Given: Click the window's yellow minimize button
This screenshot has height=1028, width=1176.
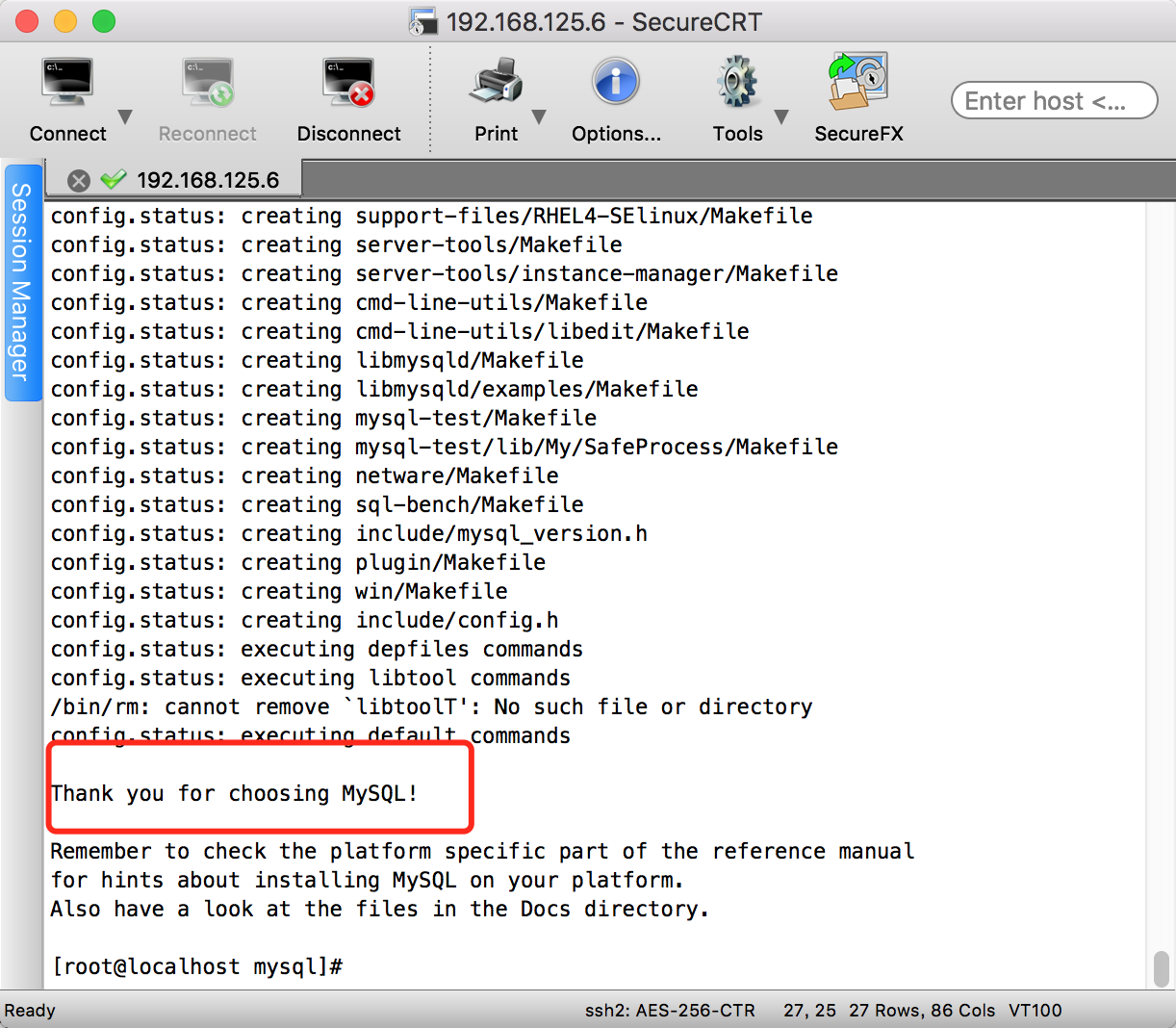Looking at the screenshot, I should pyautogui.click(x=65, y=21).
